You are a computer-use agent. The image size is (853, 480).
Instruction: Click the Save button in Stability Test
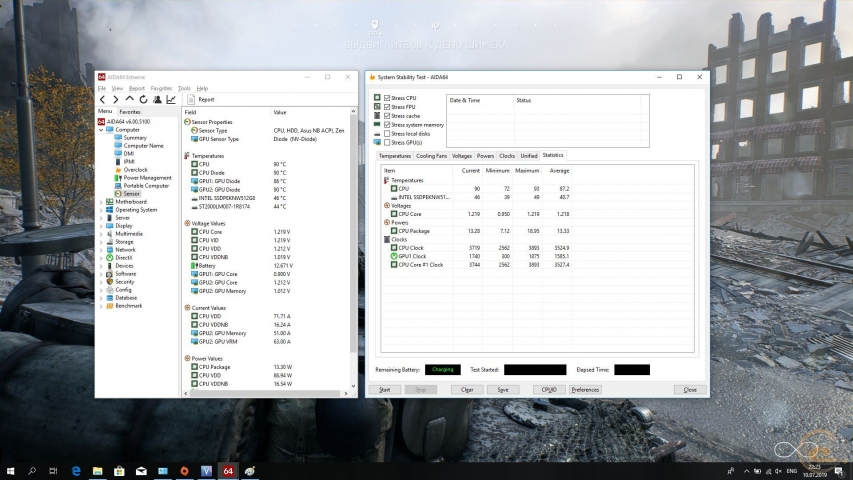pos(503,390)
